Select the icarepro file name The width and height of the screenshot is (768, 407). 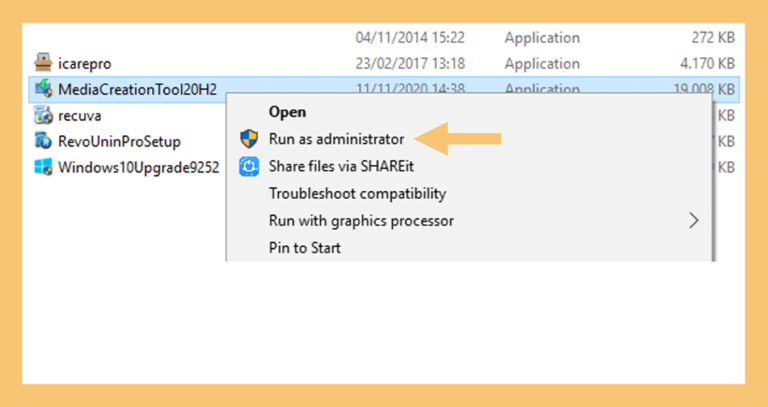85,64
